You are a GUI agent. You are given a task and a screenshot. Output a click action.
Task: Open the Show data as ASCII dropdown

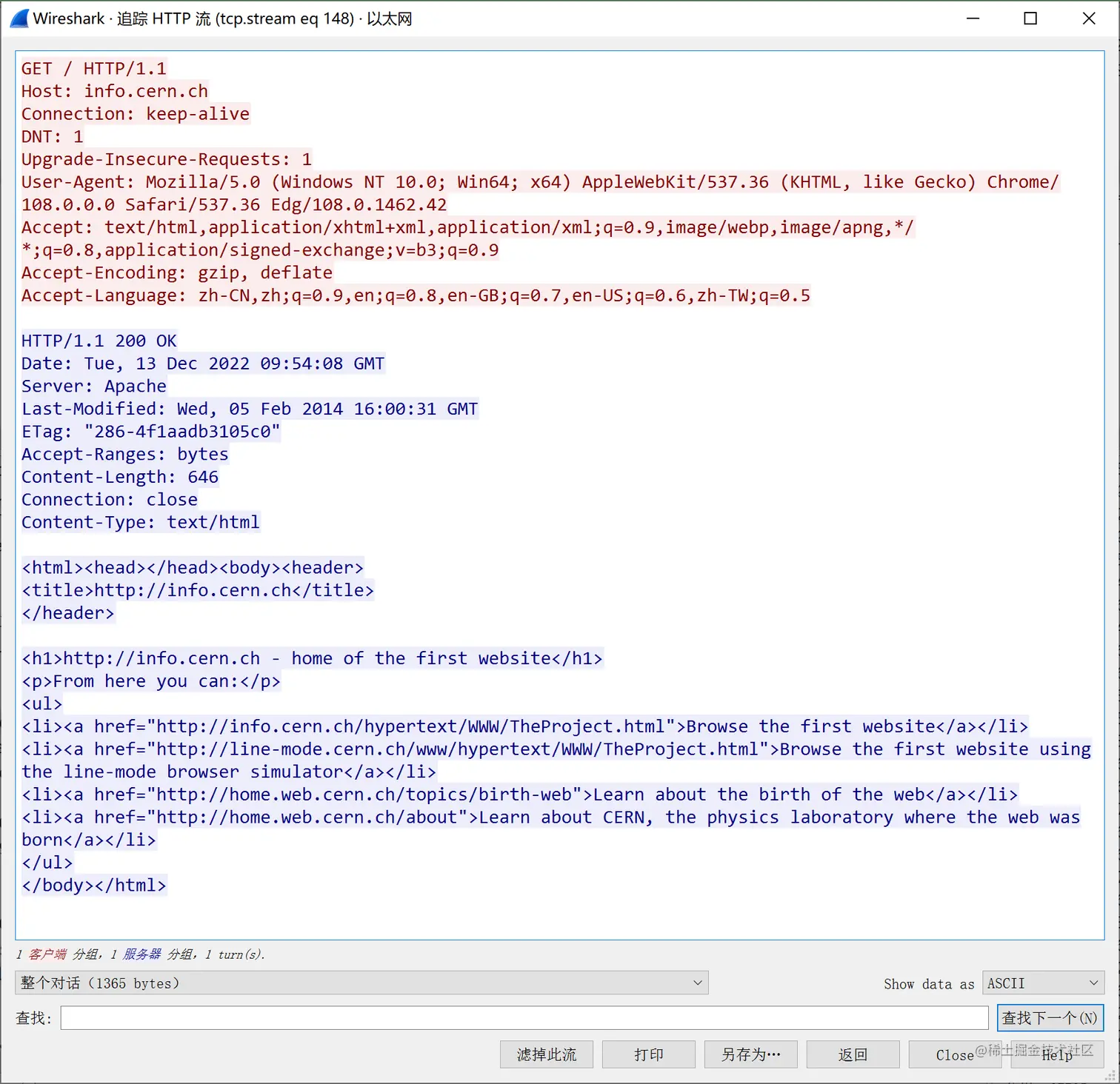click(1043, 983)
